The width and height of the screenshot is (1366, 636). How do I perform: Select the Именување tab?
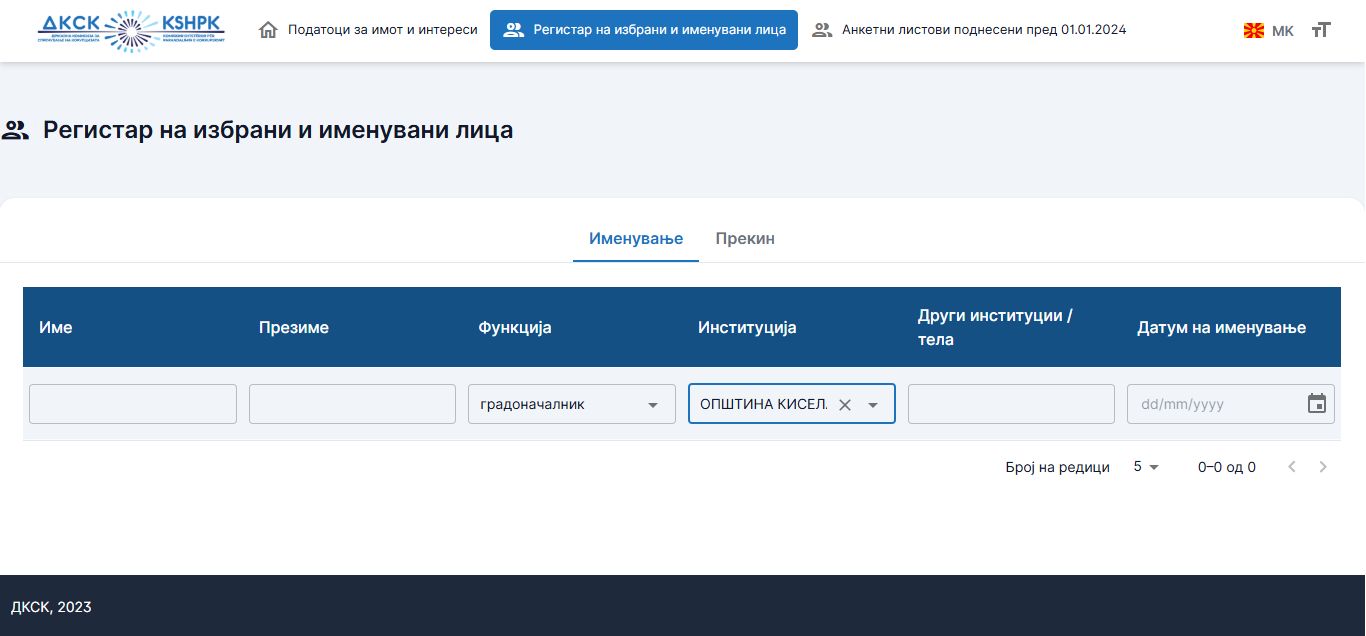coord(636,238)
